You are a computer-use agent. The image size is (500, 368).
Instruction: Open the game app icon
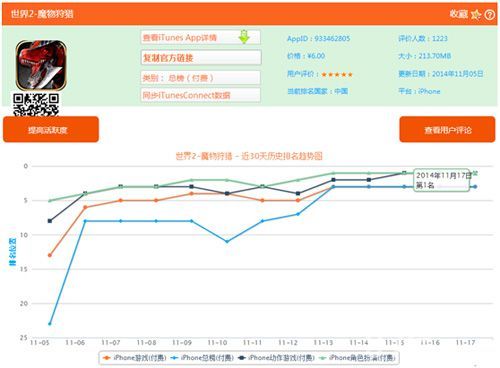41,65
